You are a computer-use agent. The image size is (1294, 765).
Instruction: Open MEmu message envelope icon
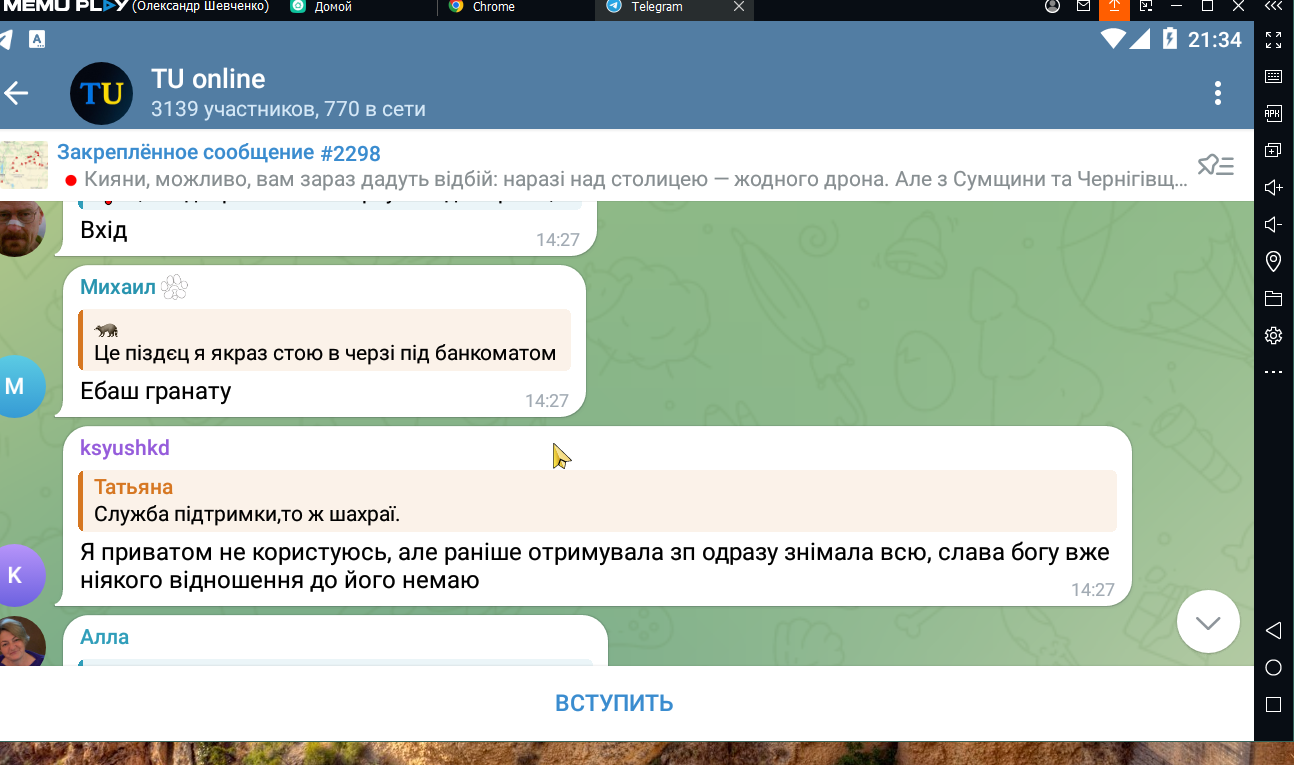(x=1083, y=6)
